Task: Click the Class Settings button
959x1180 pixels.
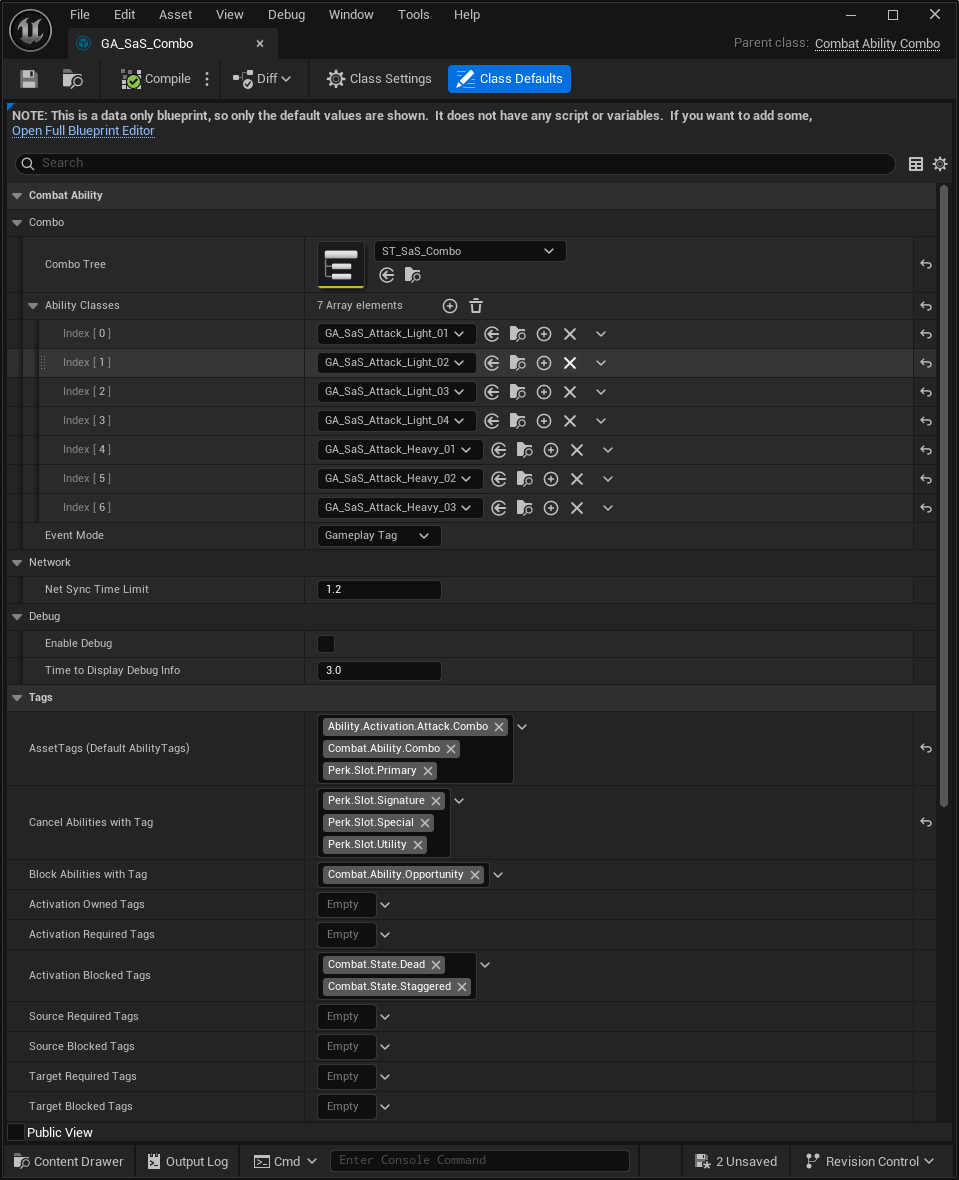Action: (379, 79)
